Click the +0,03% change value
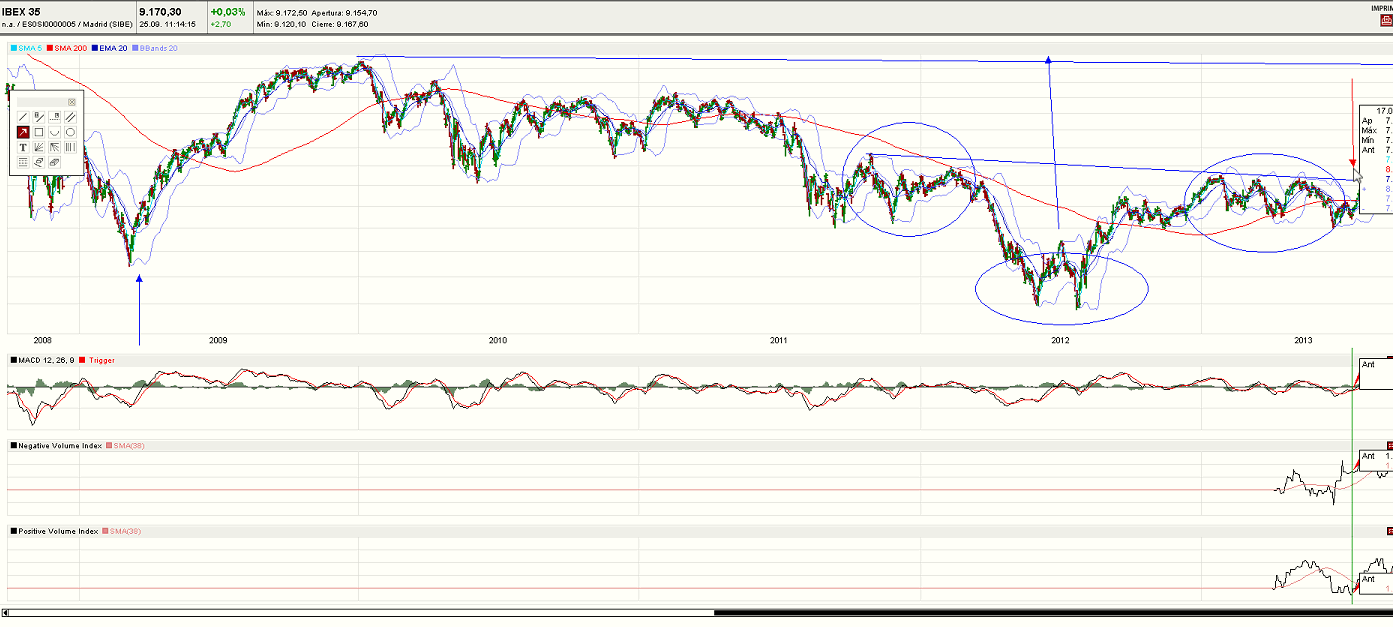The image size is (1393, 627). pos(226,12)
